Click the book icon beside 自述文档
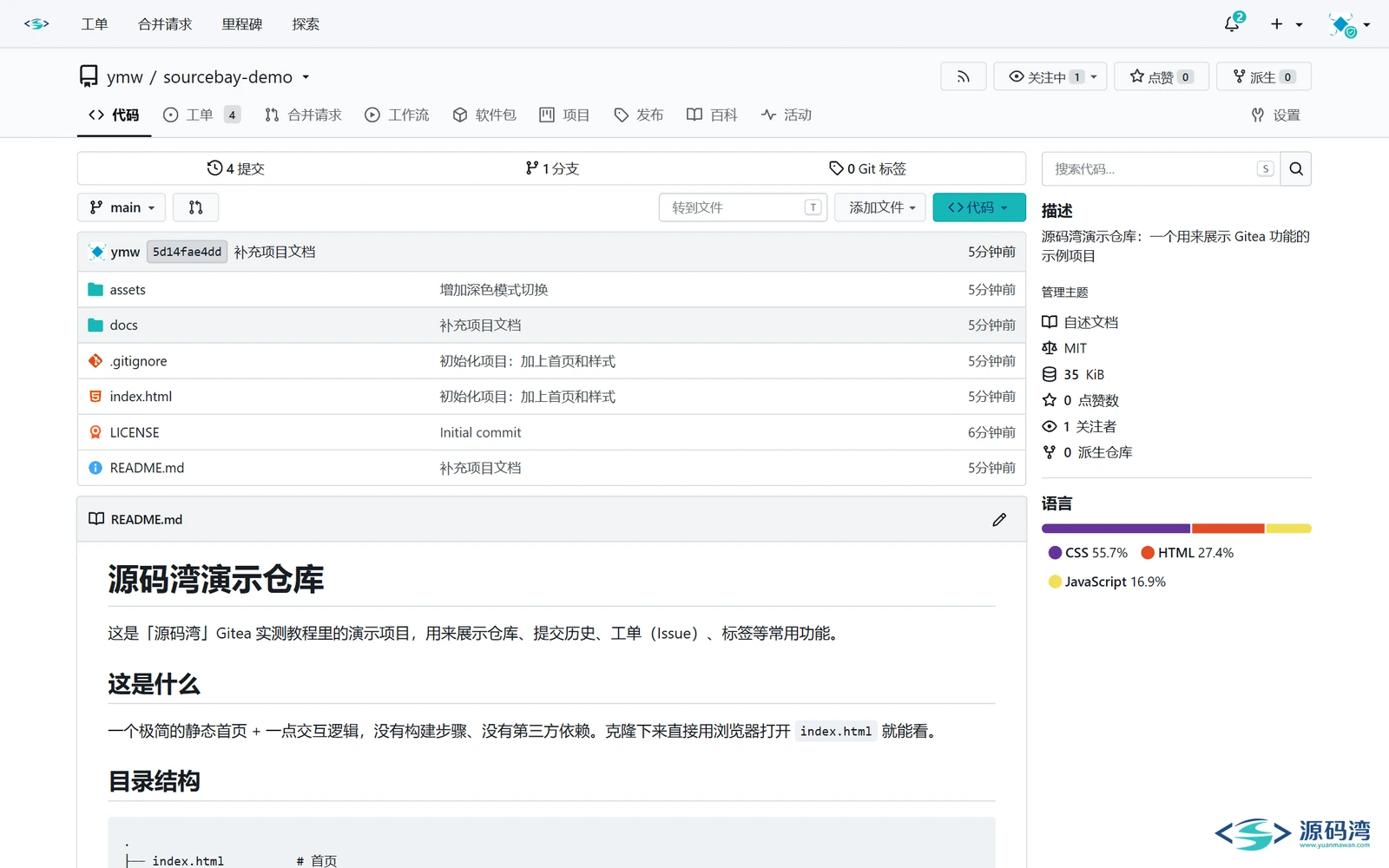Viewport: 1389px width, 868px height. click(x=1050, y=322)
